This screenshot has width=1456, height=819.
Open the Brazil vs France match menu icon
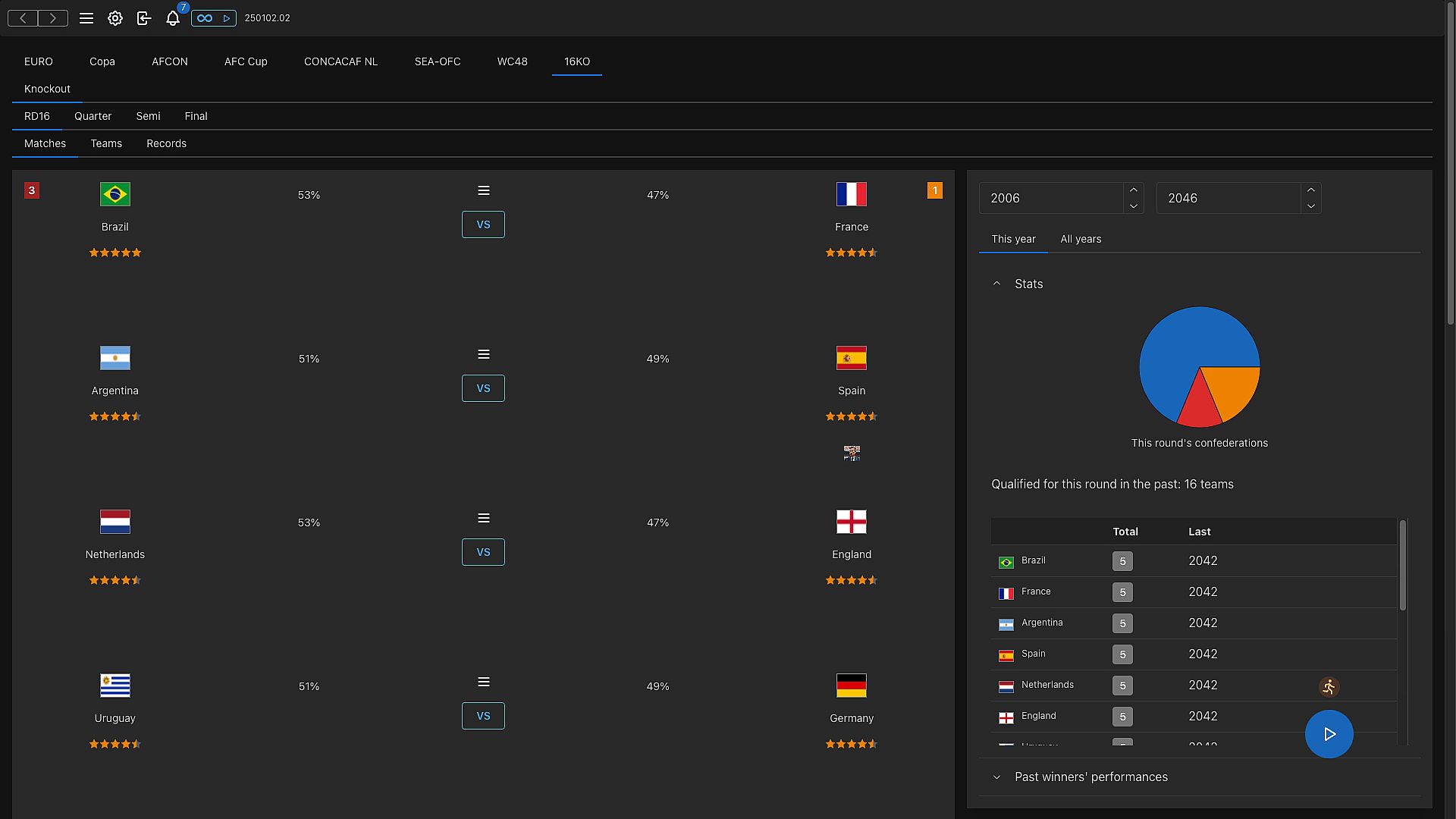pyautogui.click(x=484, y=191)
